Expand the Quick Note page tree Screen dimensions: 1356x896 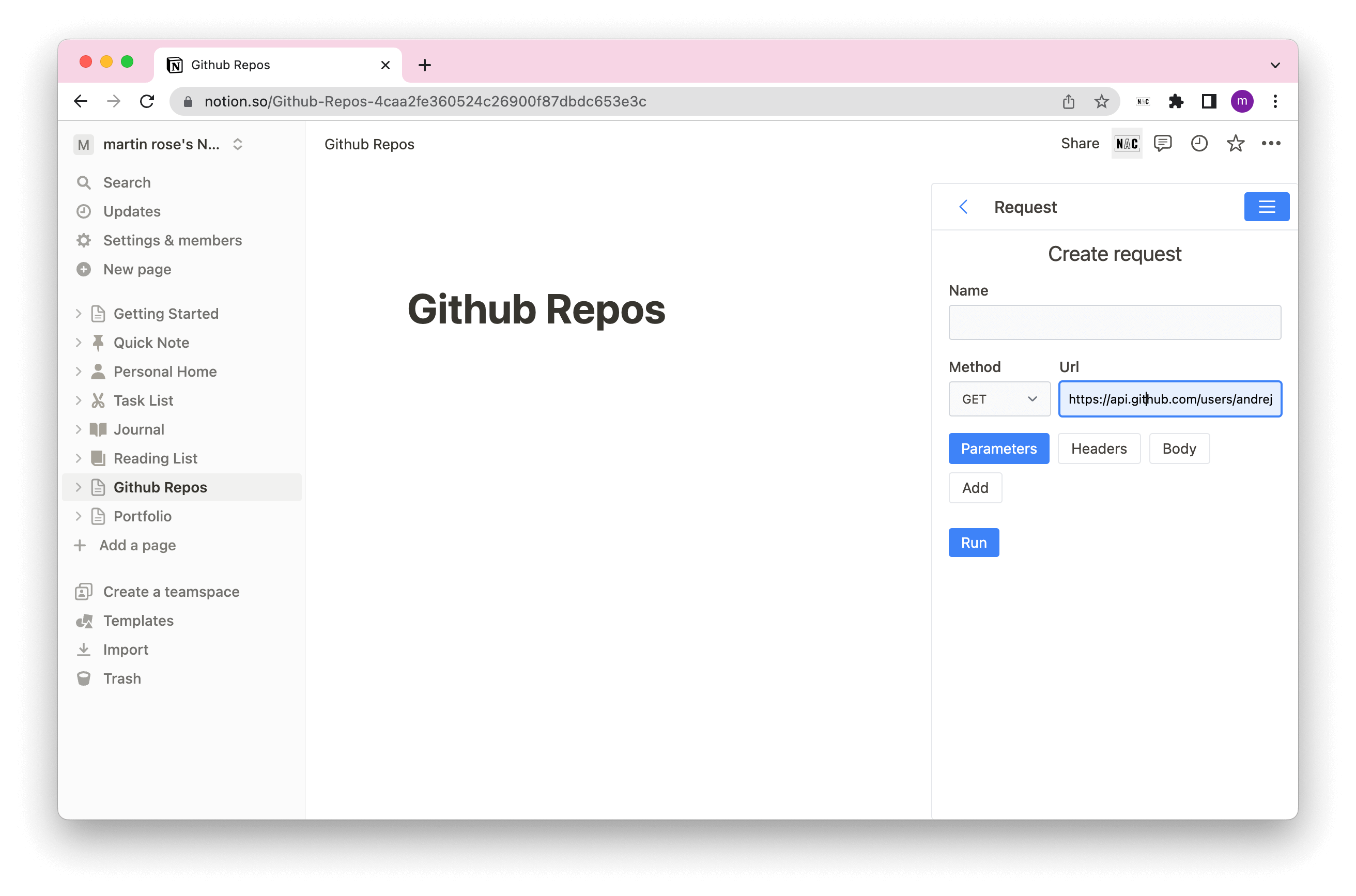point(78,342)
